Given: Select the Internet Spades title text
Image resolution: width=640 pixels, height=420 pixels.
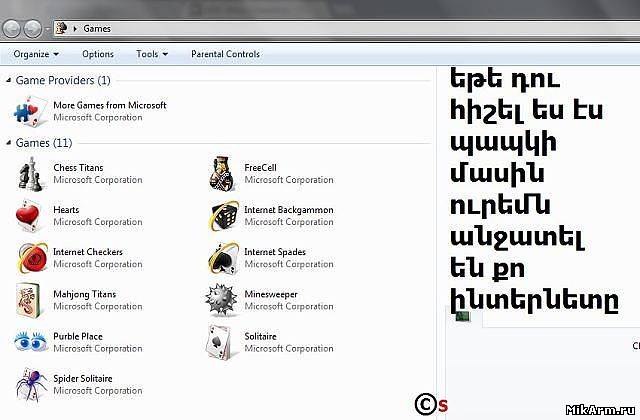Looking at the screenshot, I should click(275, 252).
